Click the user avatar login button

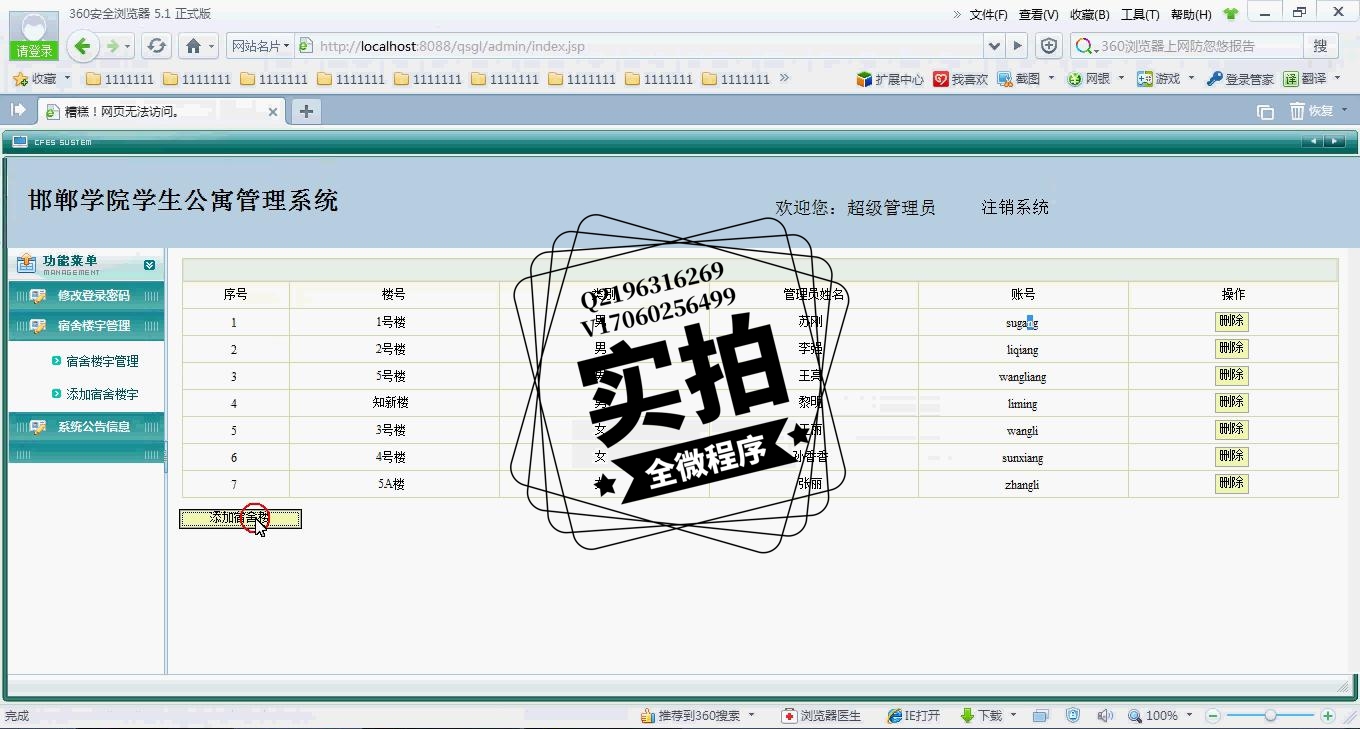(x=34, y=35)
